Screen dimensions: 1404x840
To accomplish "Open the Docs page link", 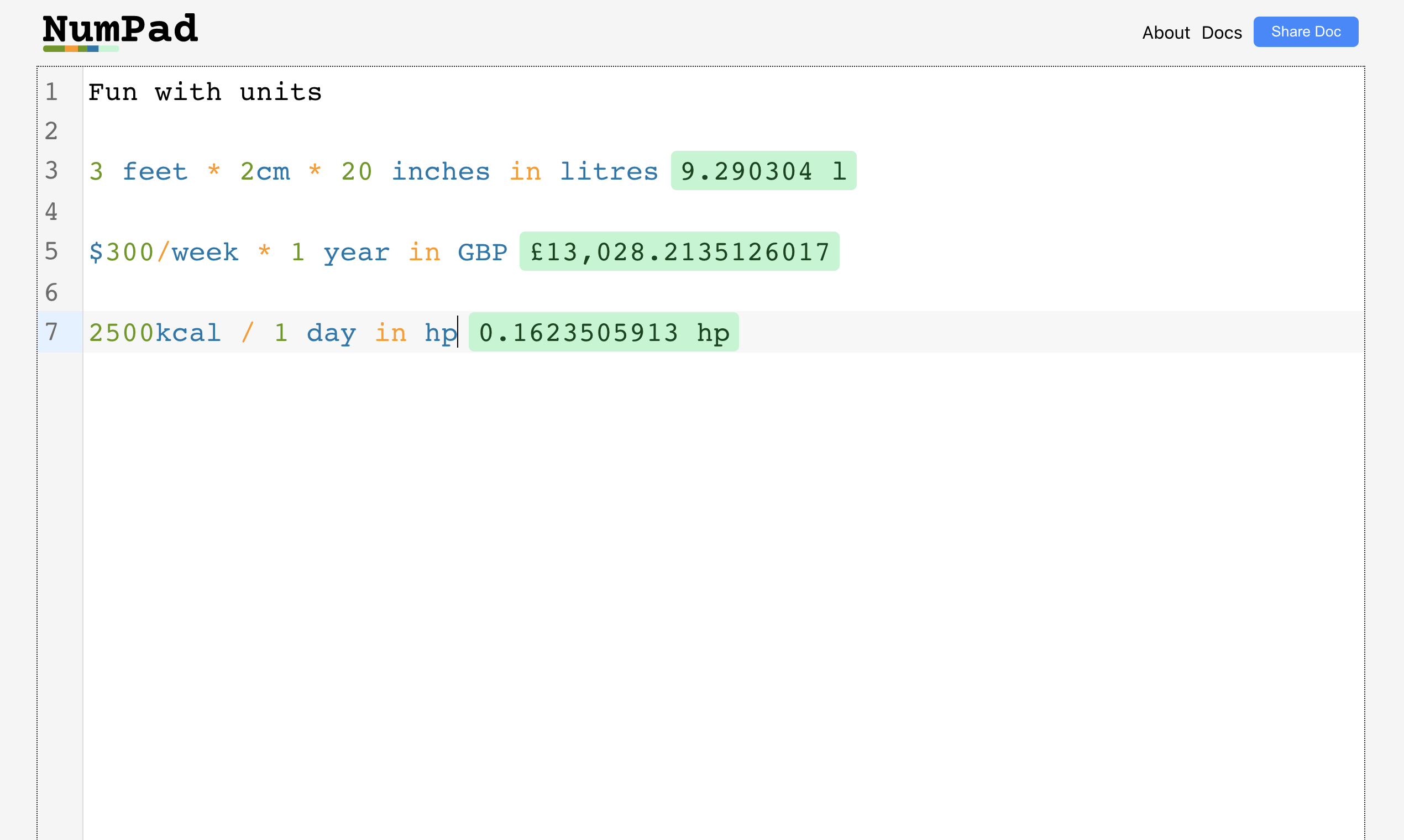I will (1222, 32).
